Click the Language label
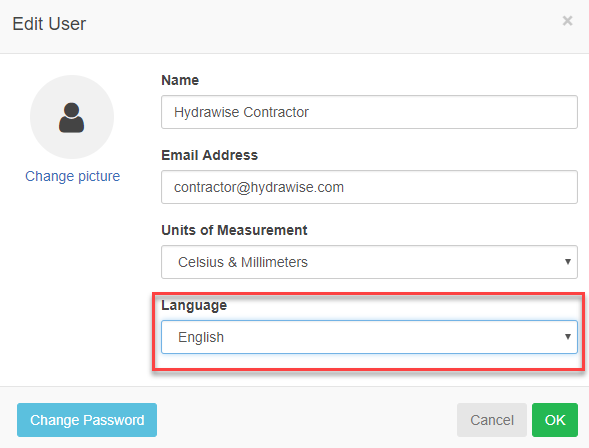 coord(194,306)
